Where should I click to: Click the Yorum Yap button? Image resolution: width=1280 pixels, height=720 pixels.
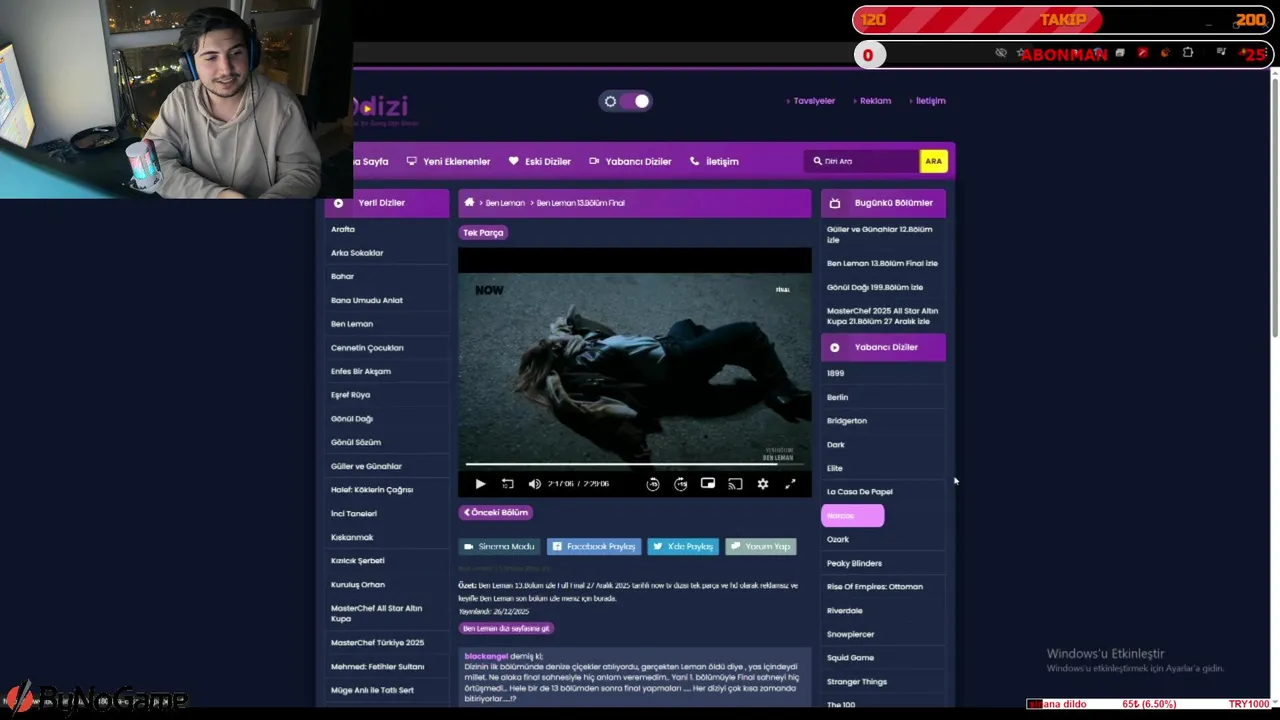(x=761, y=546)
